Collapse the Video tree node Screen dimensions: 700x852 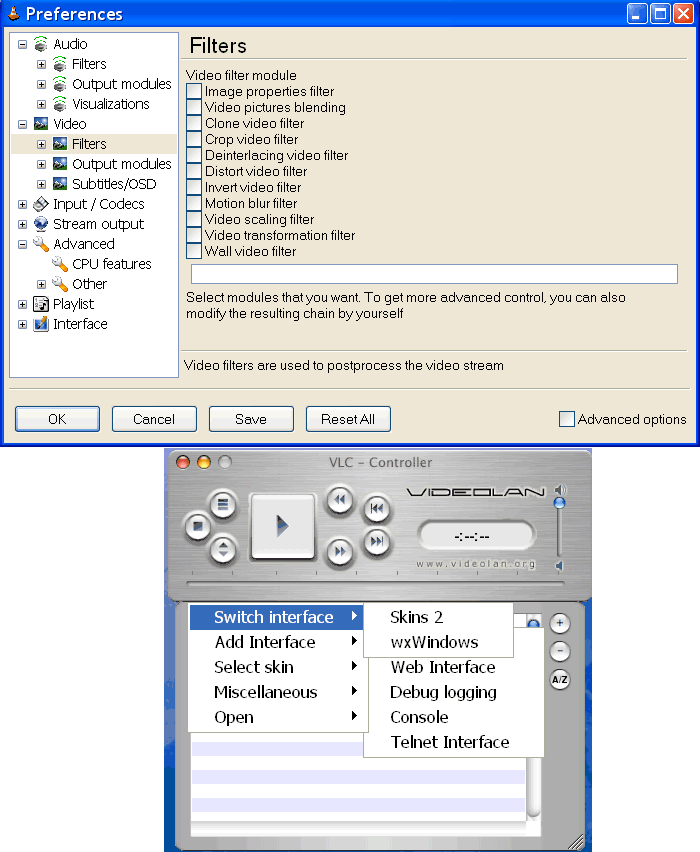(x=22, y=124)
